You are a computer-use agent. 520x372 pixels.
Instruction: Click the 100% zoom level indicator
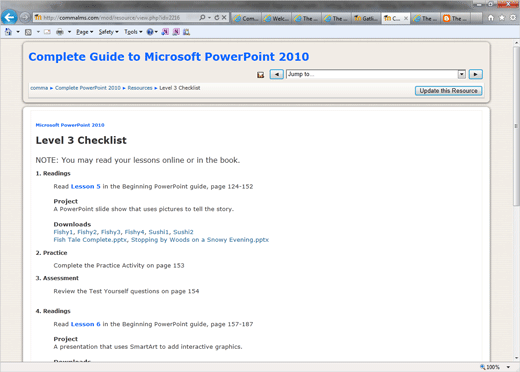coord(490,367)
